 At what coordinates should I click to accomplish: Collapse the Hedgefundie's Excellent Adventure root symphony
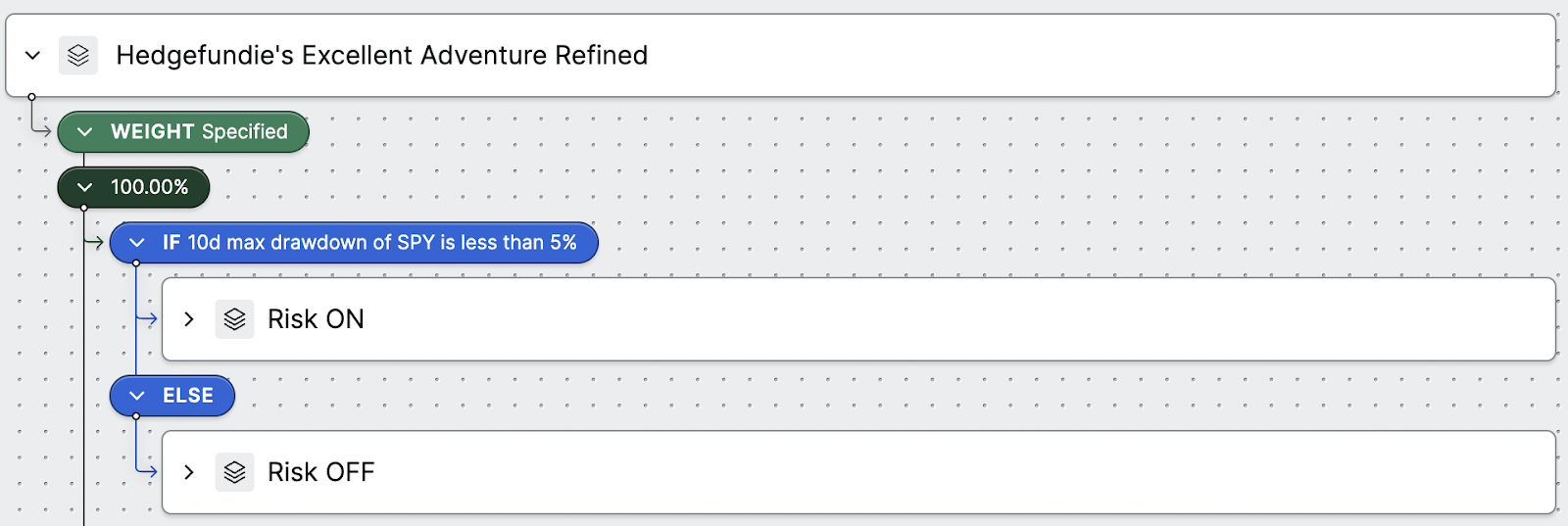point(33,56)
